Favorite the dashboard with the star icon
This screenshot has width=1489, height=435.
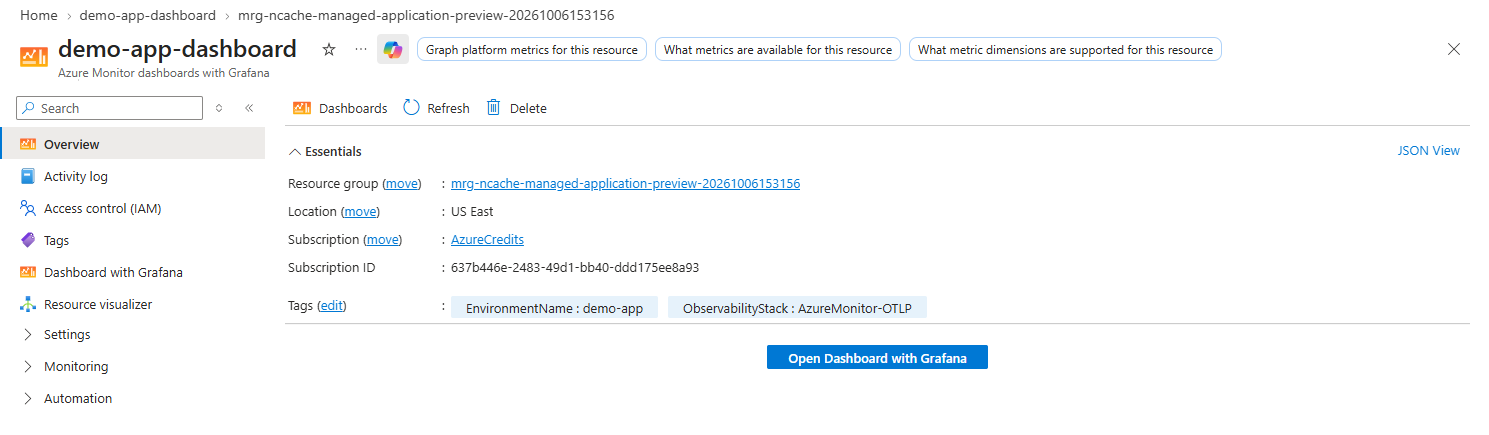(x=329, y=49)
